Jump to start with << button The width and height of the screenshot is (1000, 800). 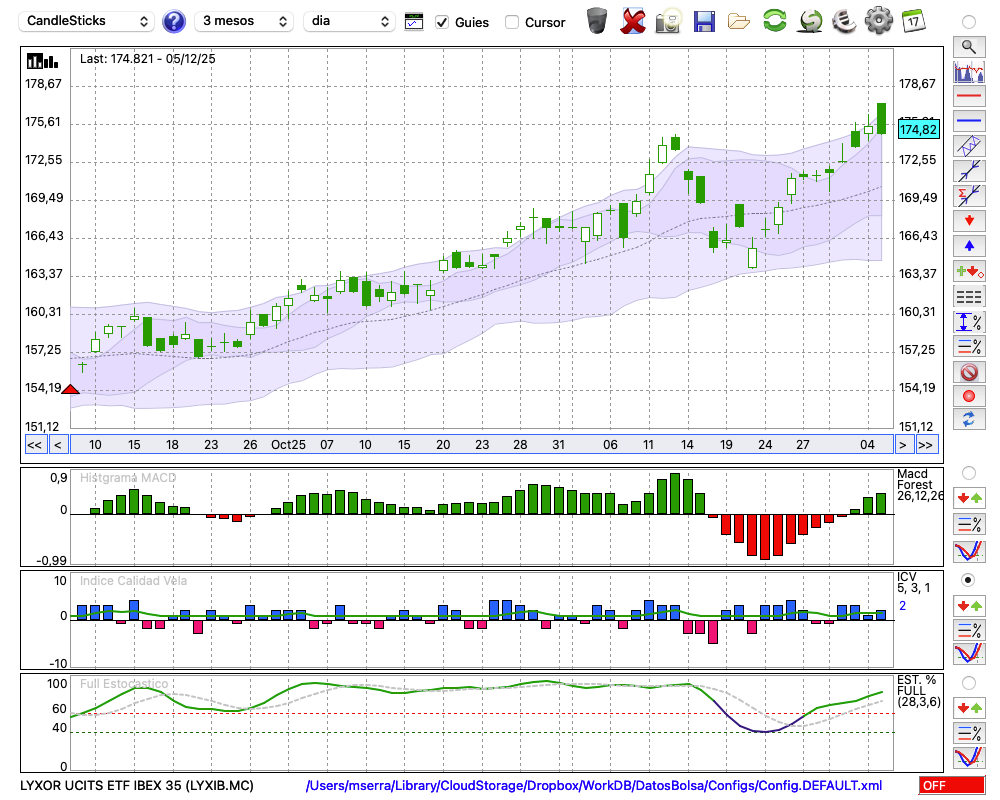point(34,445)
